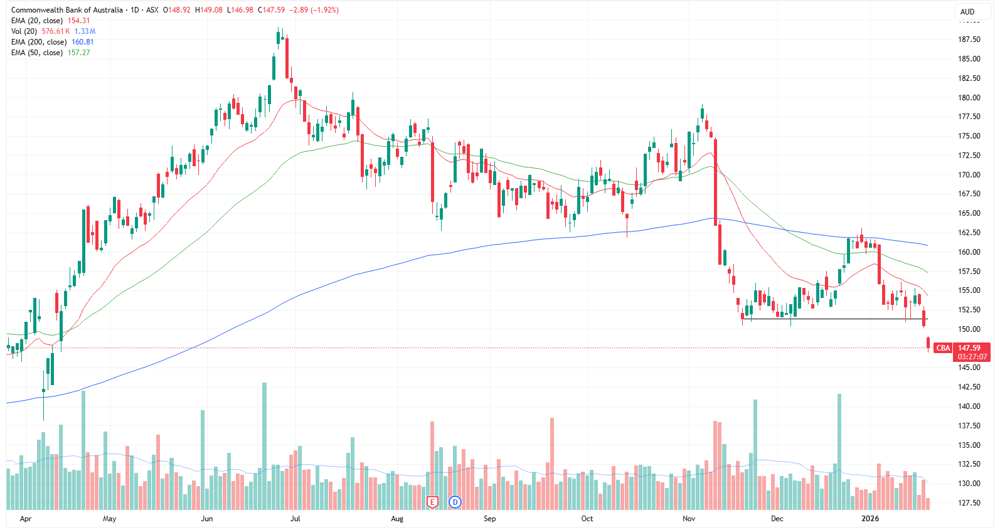Select the Vol (20) indicator legend
The image size is (1000, 530).
[25, 31]
